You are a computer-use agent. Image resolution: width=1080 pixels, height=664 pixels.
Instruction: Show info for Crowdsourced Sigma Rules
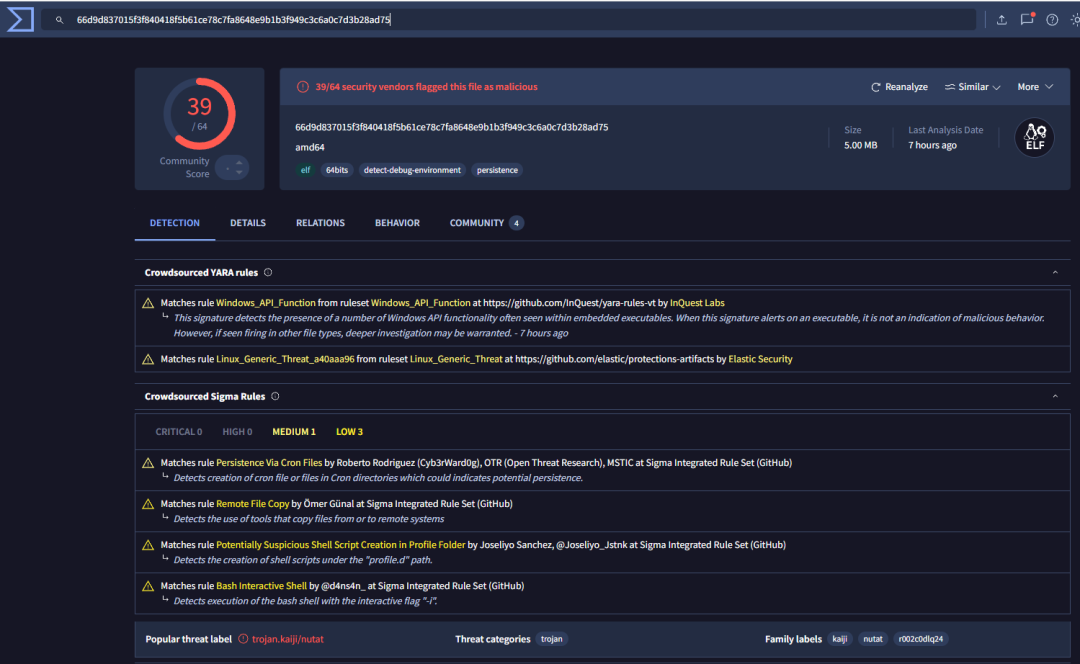(275, 397)
